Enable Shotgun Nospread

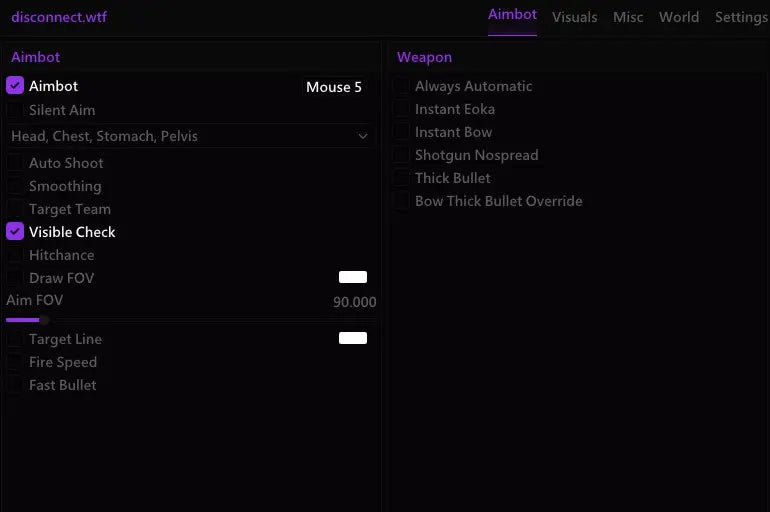[x=401, y=155]
